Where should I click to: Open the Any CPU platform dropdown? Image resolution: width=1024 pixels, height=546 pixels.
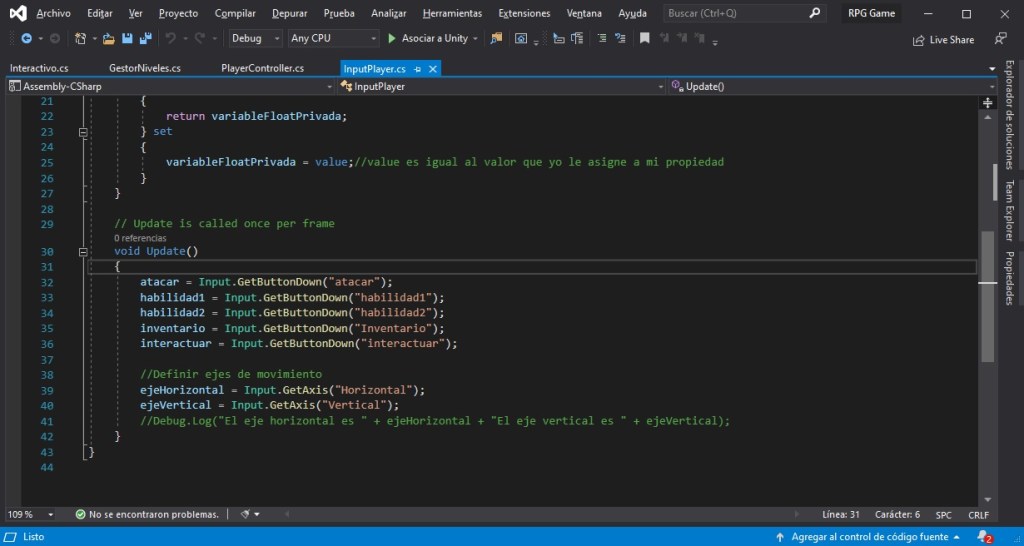(333, 39)
